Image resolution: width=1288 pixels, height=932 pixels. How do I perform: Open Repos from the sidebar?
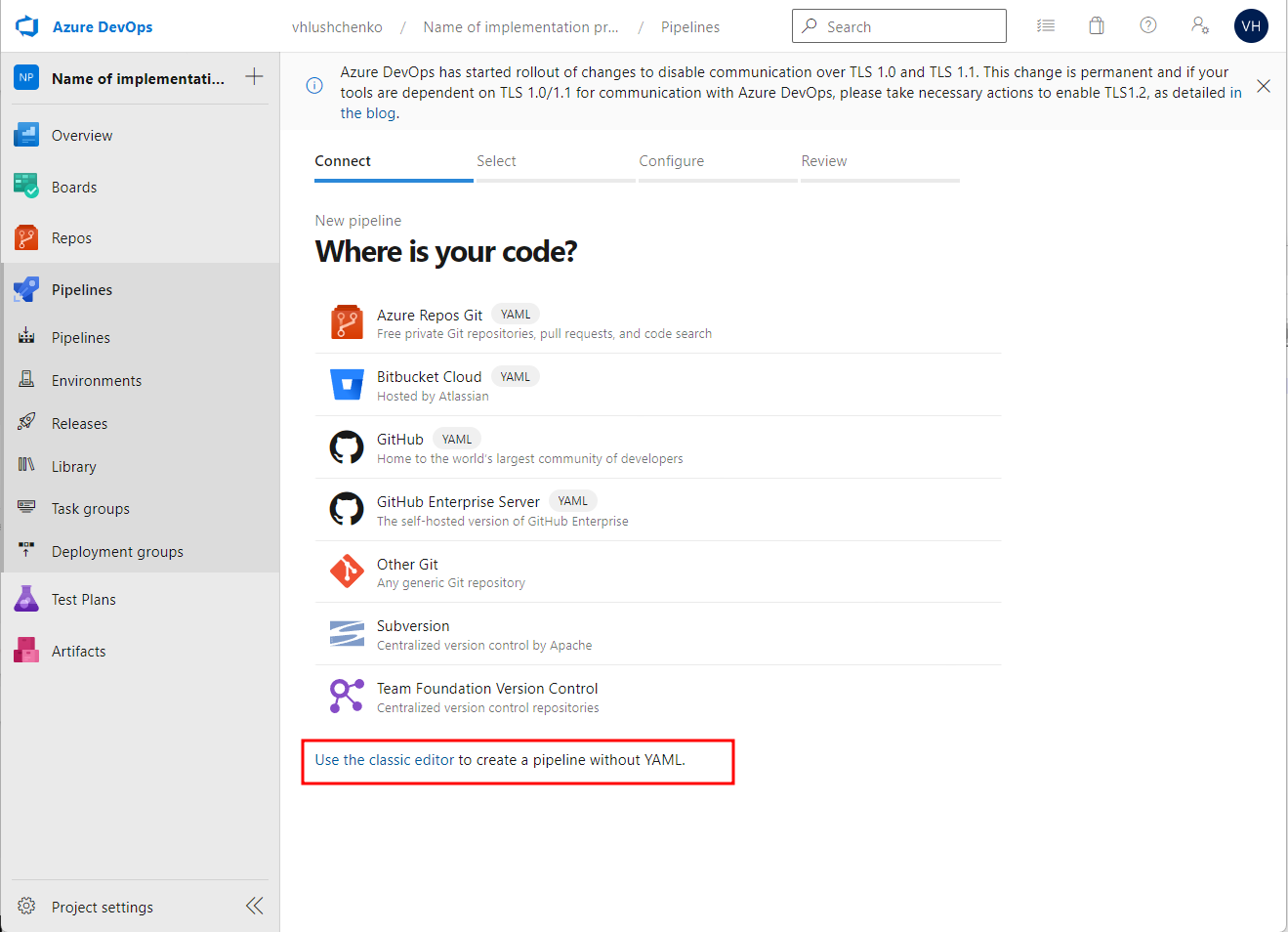[71, 238]
